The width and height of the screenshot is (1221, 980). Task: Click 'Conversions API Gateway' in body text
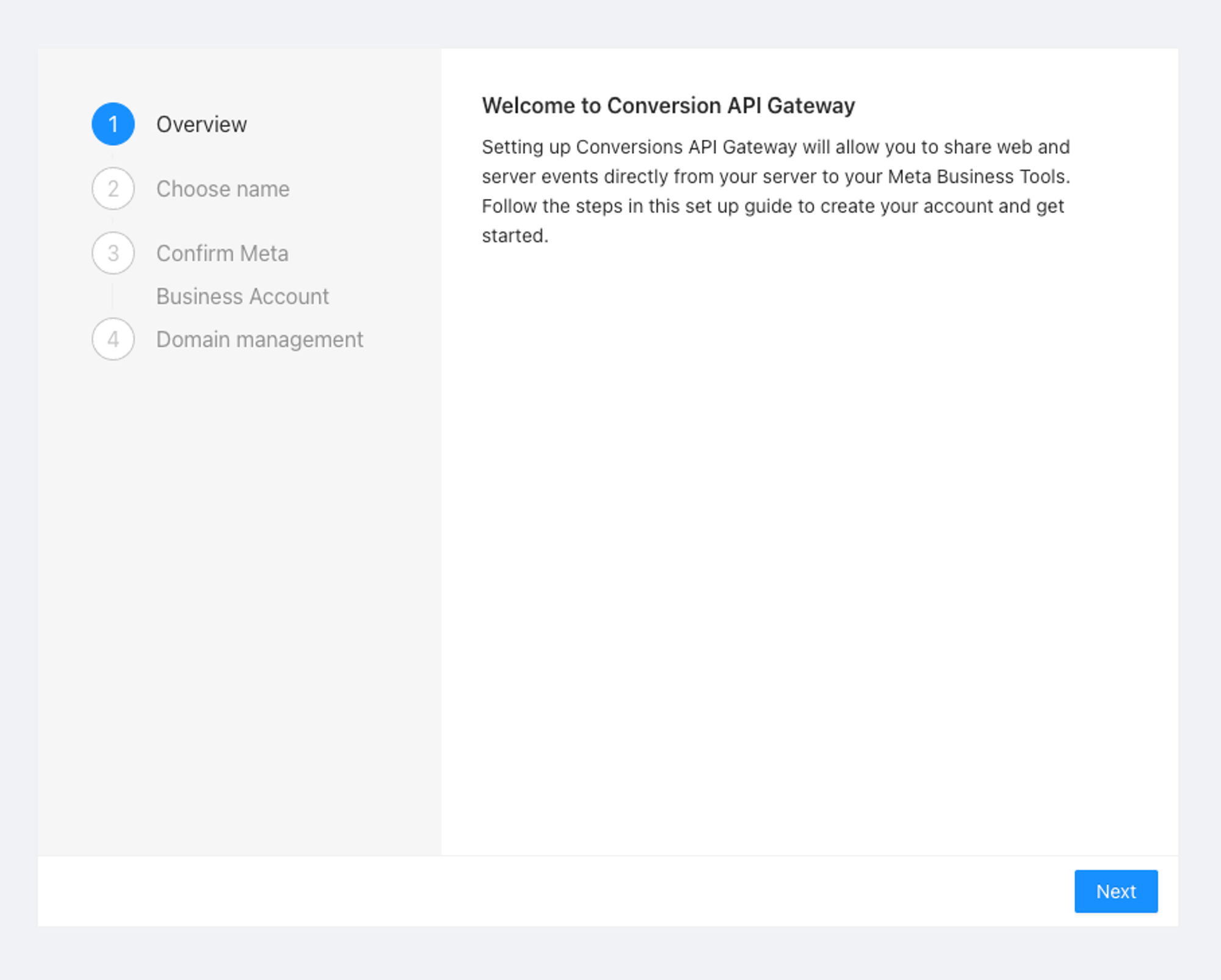686,147
